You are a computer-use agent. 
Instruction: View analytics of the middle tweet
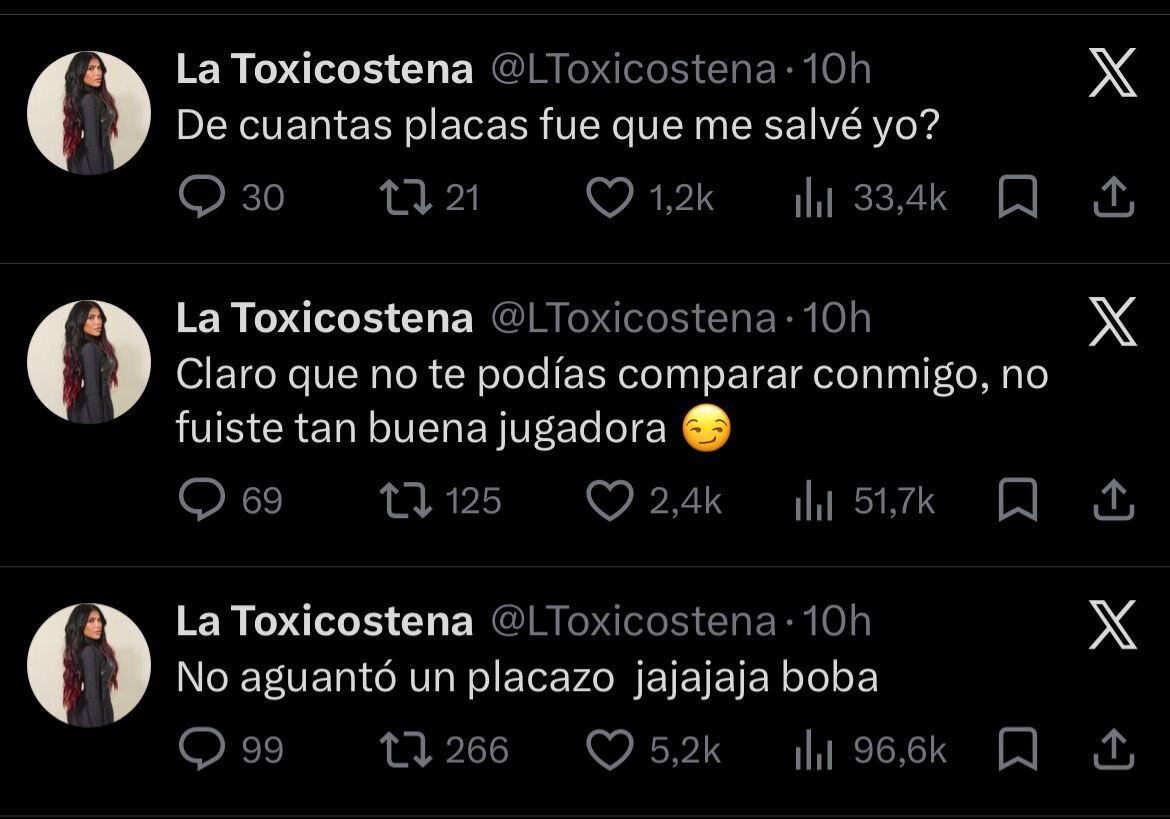pos(815,501)
